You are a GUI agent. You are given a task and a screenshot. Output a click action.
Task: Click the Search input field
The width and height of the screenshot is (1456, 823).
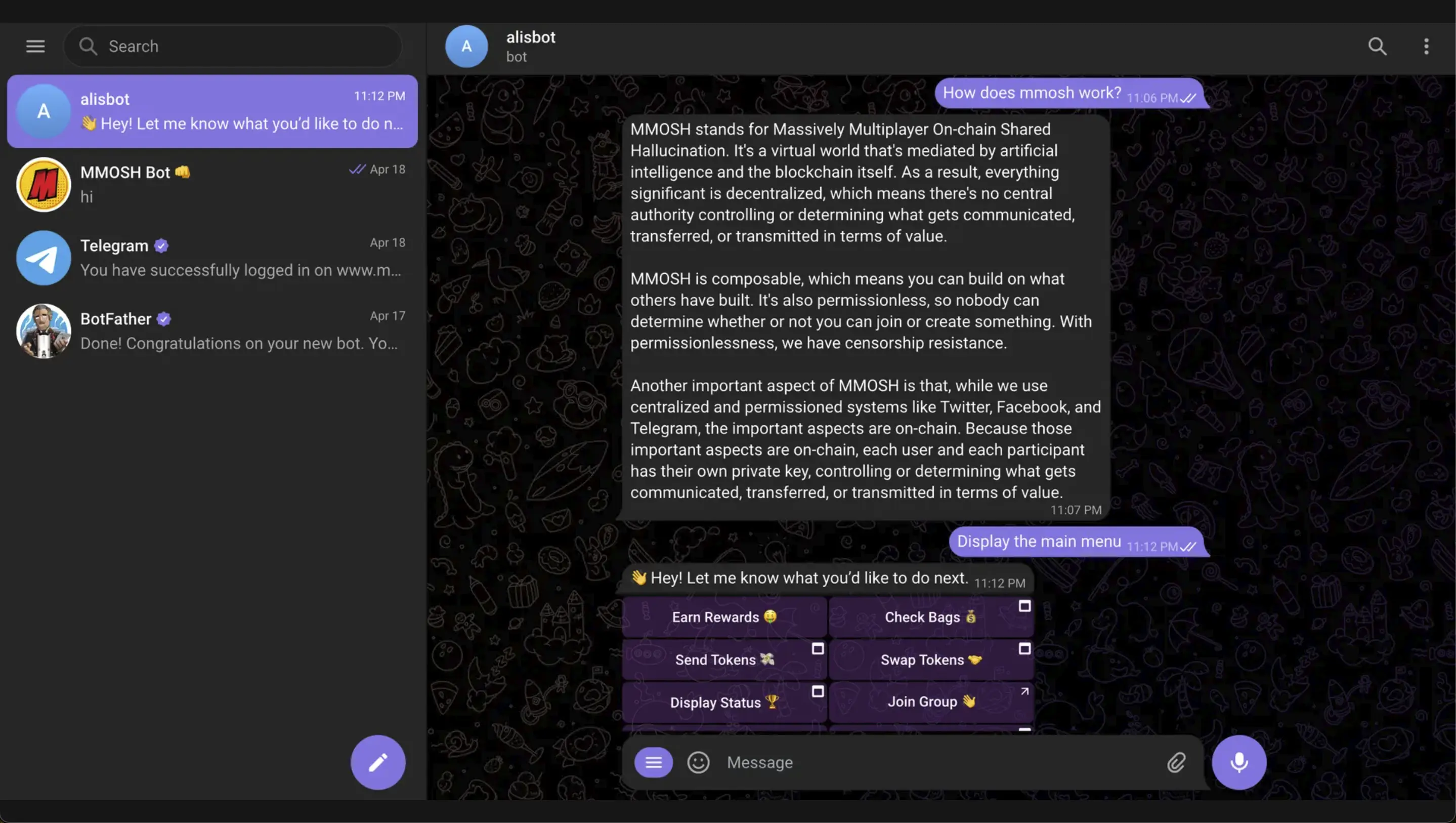point(232,46)
